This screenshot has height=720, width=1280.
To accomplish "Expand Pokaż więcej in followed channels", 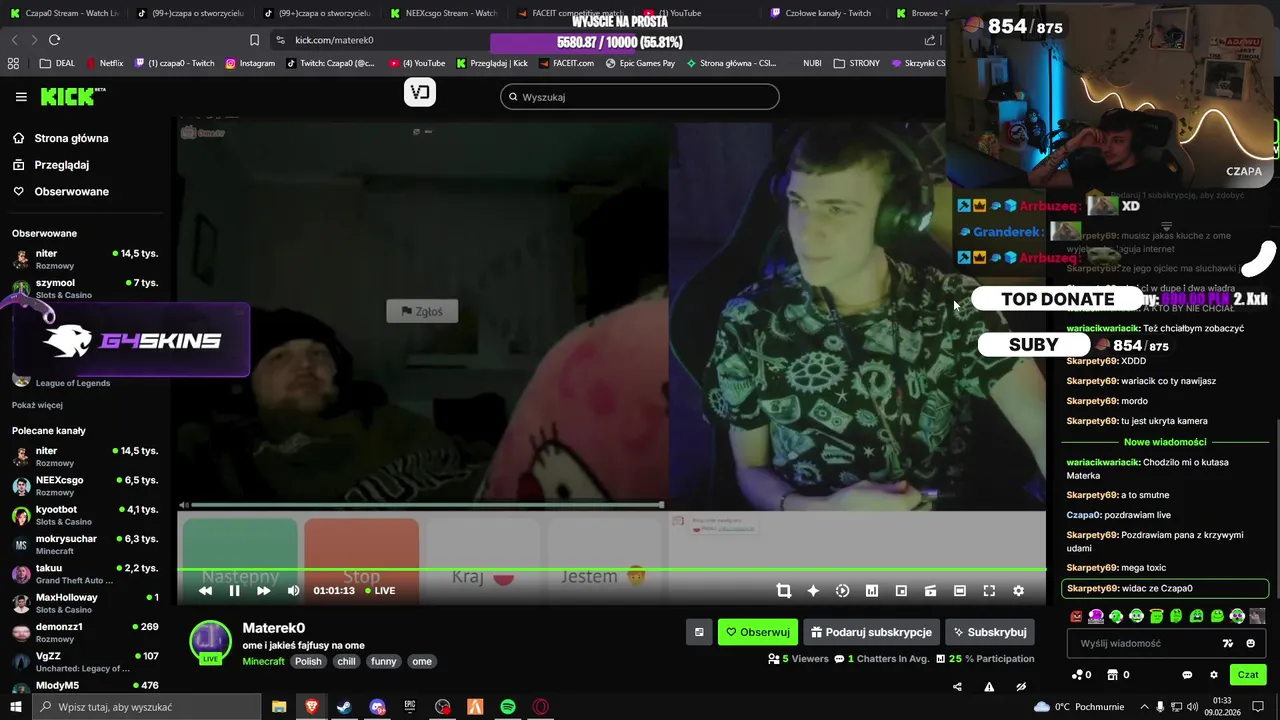I will (x=37, y=405).
